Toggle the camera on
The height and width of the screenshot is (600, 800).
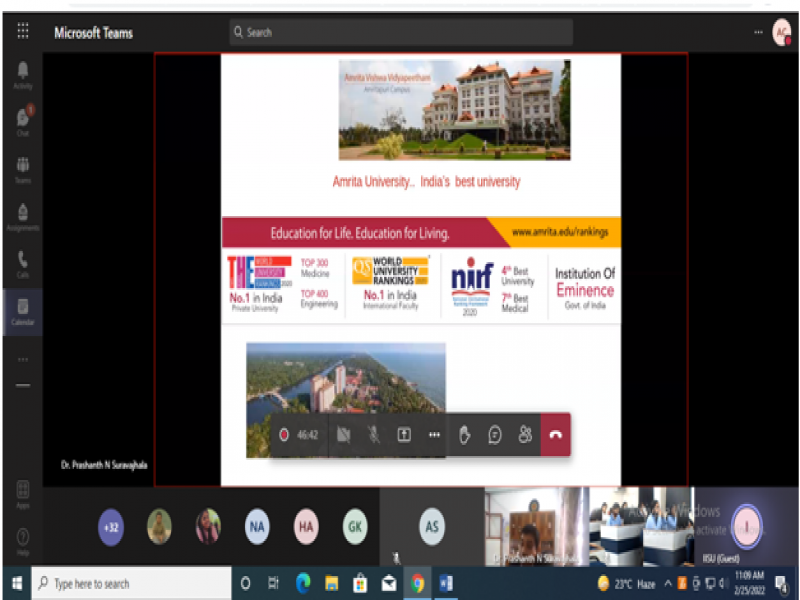343,435
